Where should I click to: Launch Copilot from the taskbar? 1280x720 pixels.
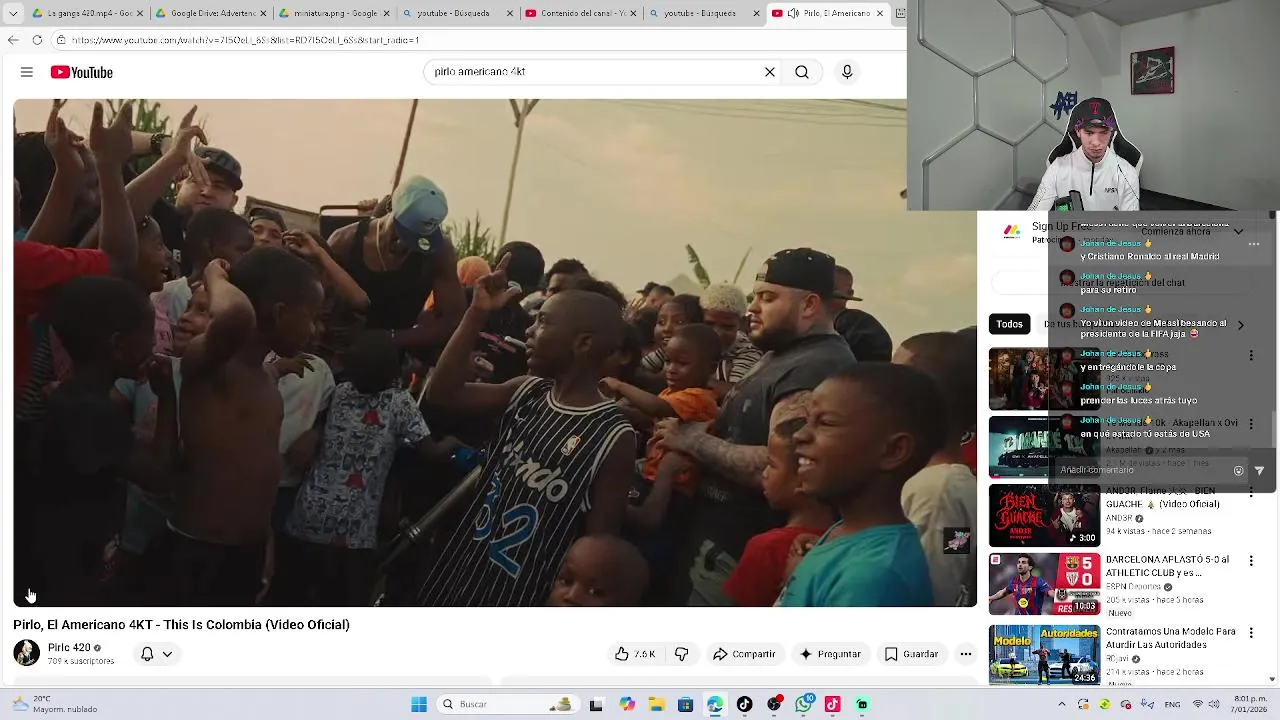point(627,704)
